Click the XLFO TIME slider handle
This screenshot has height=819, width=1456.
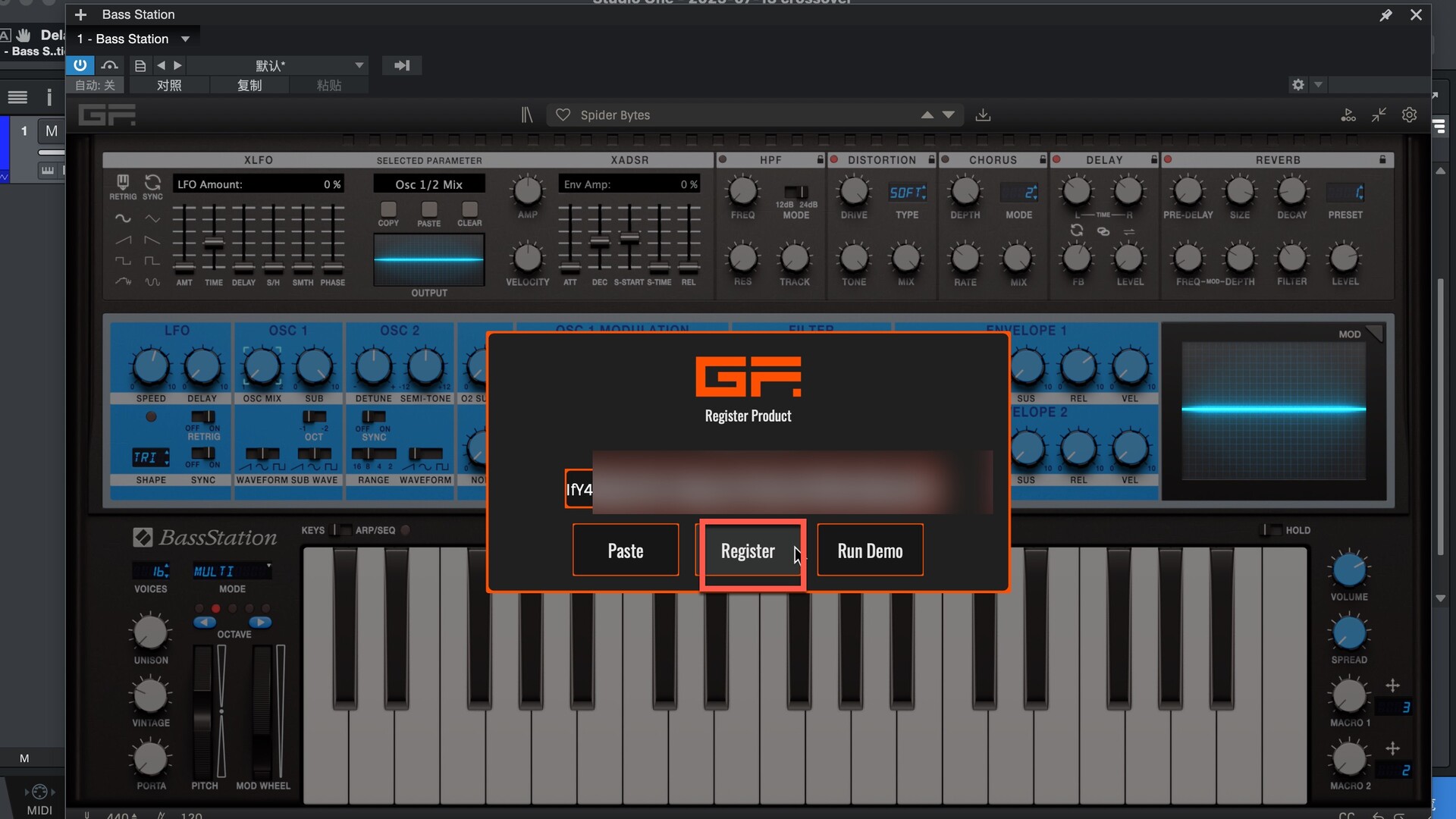pos(214,243)
